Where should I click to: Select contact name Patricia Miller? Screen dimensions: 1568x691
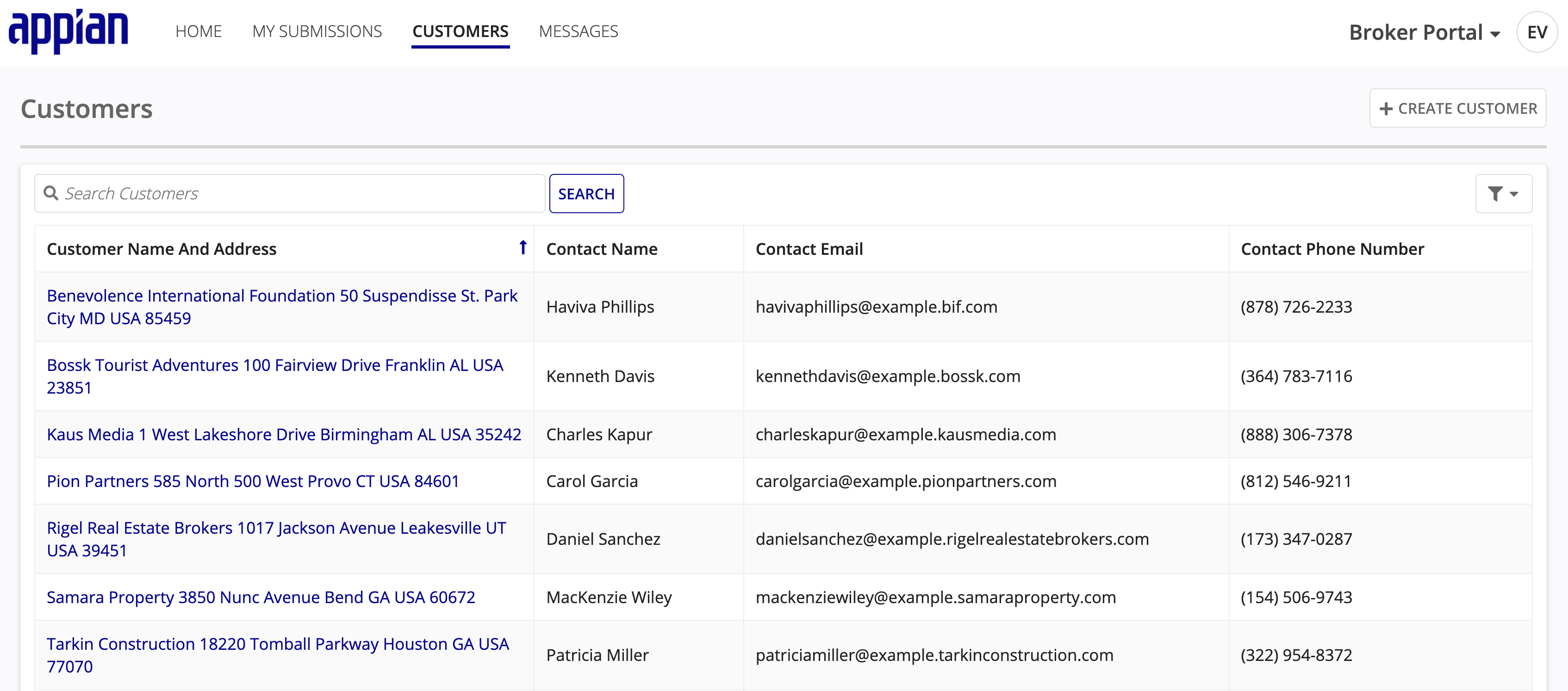597,655
